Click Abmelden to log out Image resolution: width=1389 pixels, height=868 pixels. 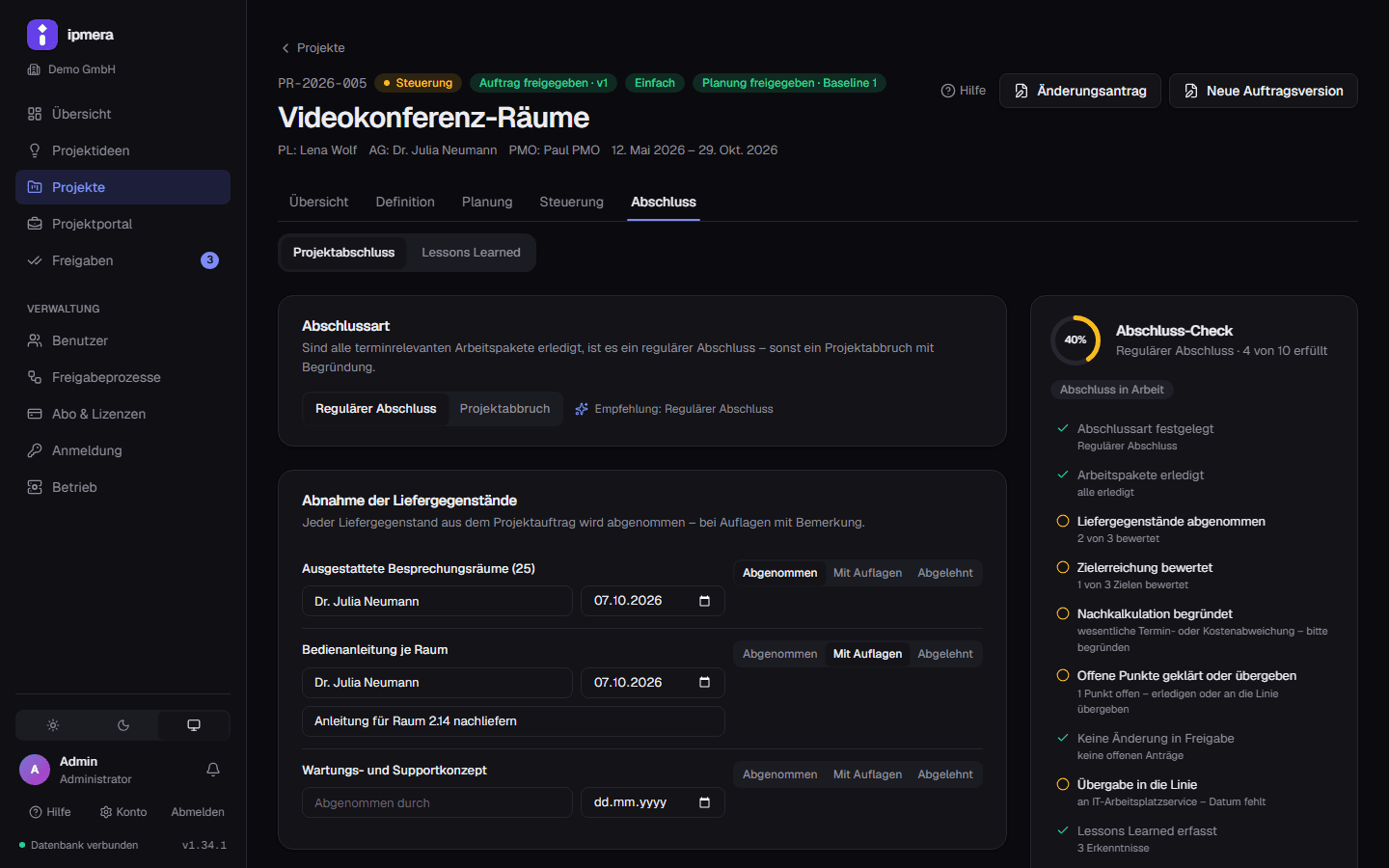pos(198,812)
